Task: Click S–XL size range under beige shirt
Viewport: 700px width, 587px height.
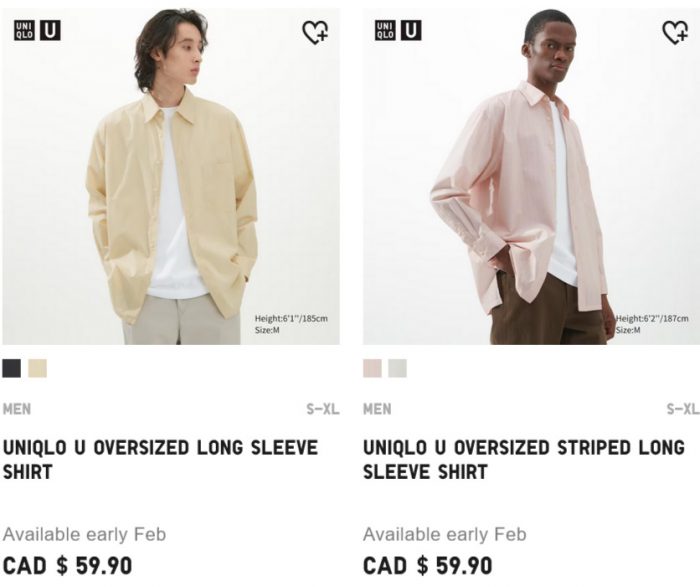Action: tap(323, 409)
